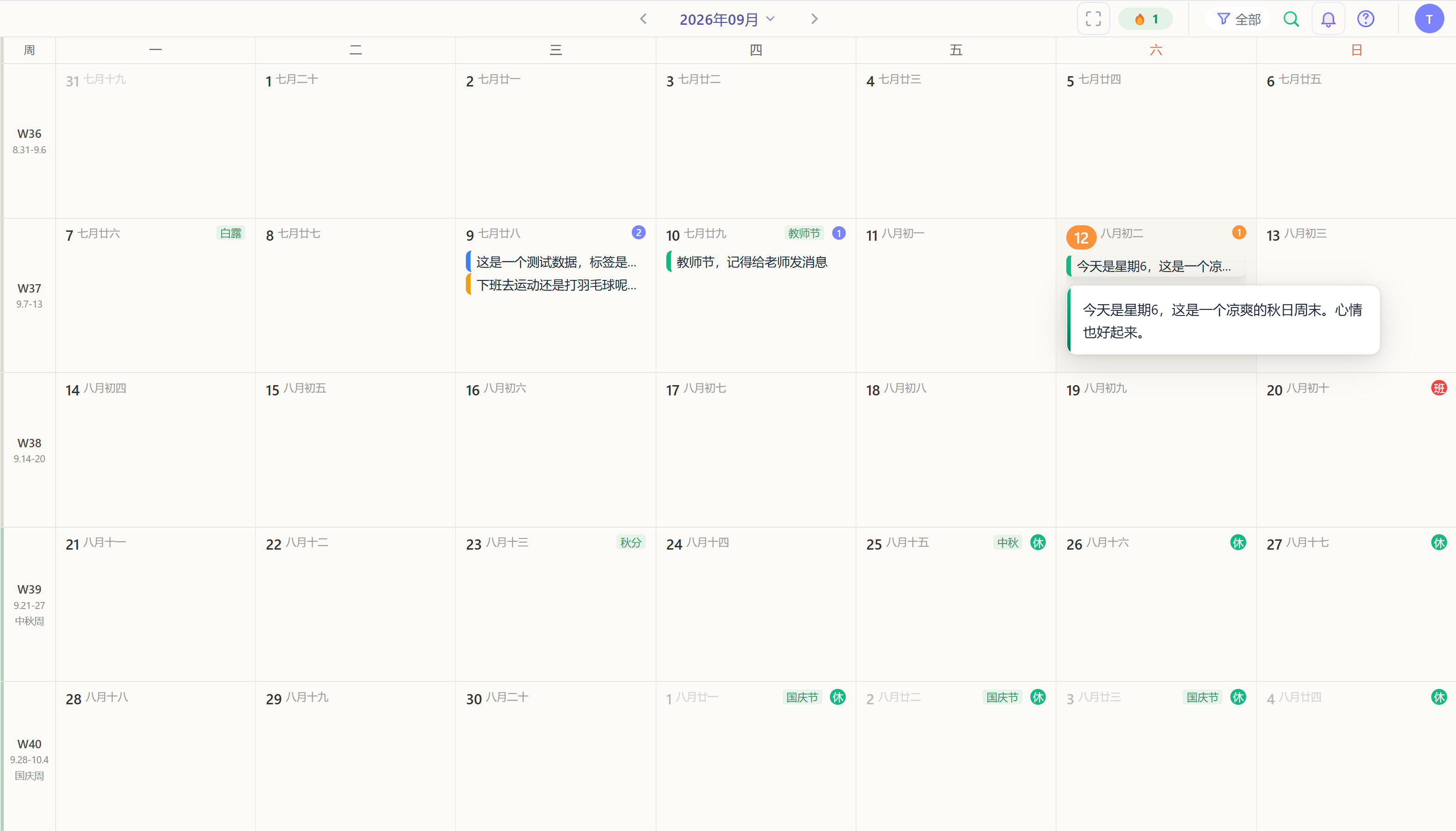
Task: Click the 秋分 tag on day 23
Action: tap(630, 542)
